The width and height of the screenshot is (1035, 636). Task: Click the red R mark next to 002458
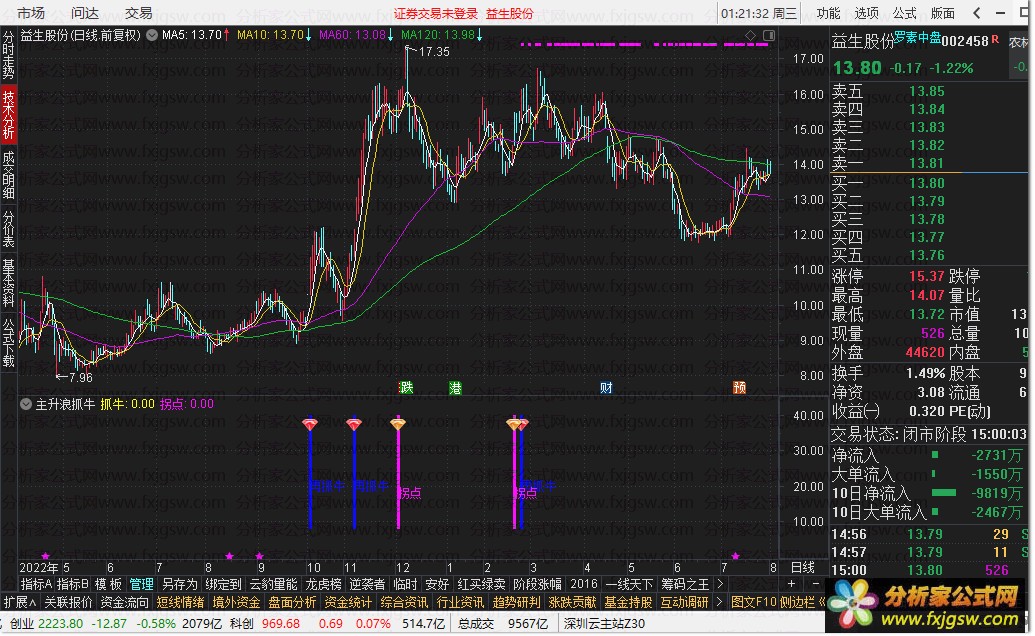(995, 40)
